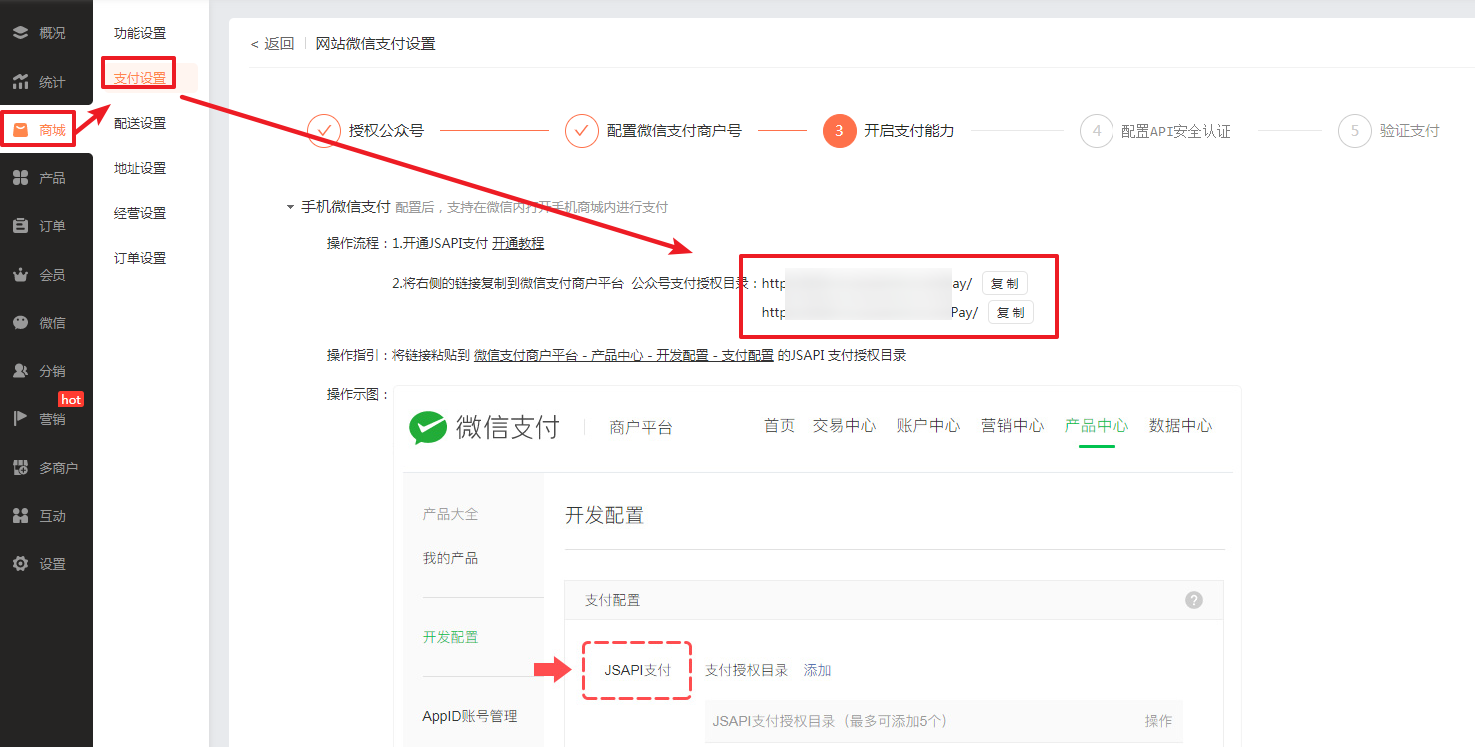Click the 商户平台 label
1475x749 pixels.
[x=641, y=428]
